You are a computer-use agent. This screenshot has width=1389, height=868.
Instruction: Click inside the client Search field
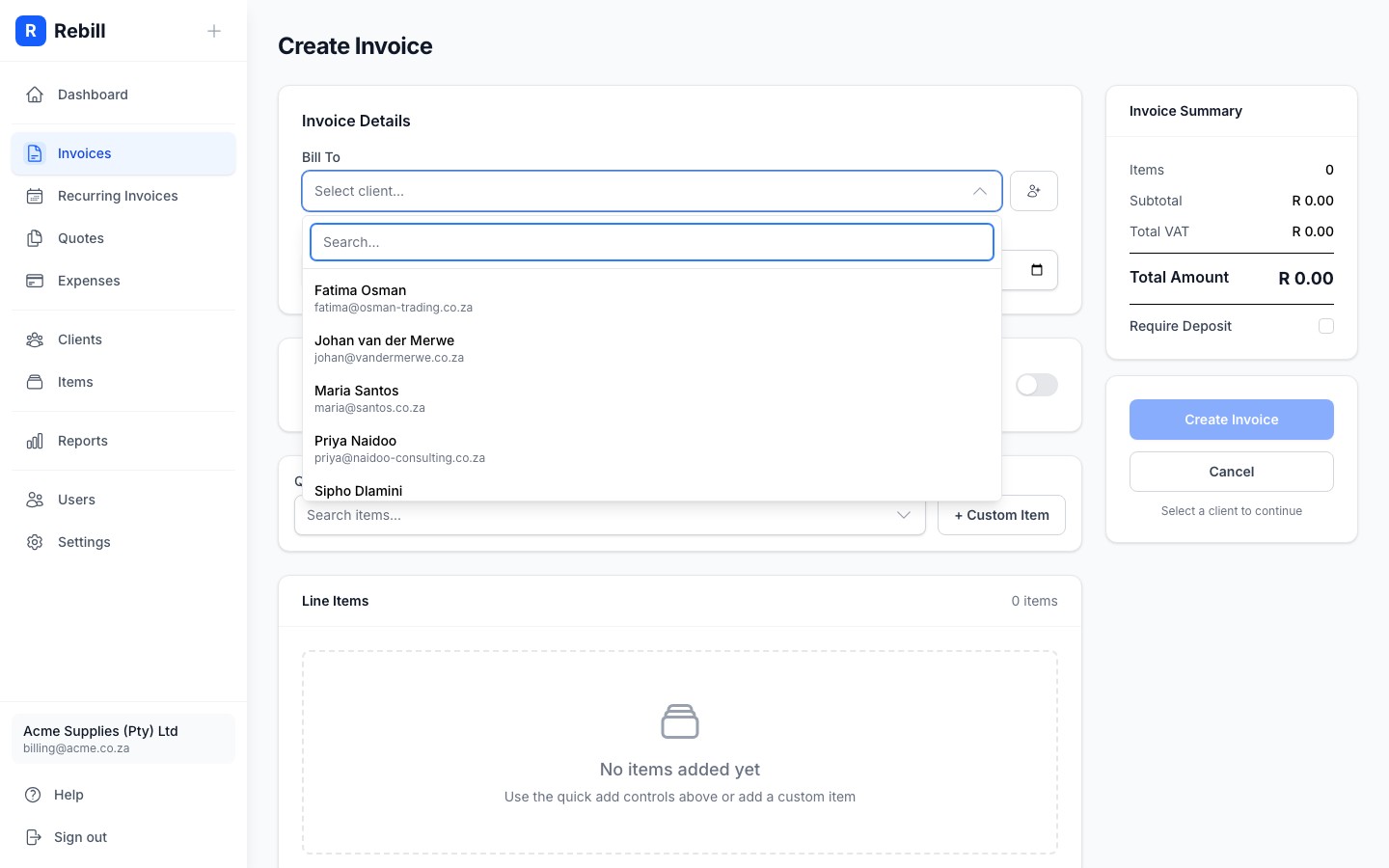[x=652, y=242]
